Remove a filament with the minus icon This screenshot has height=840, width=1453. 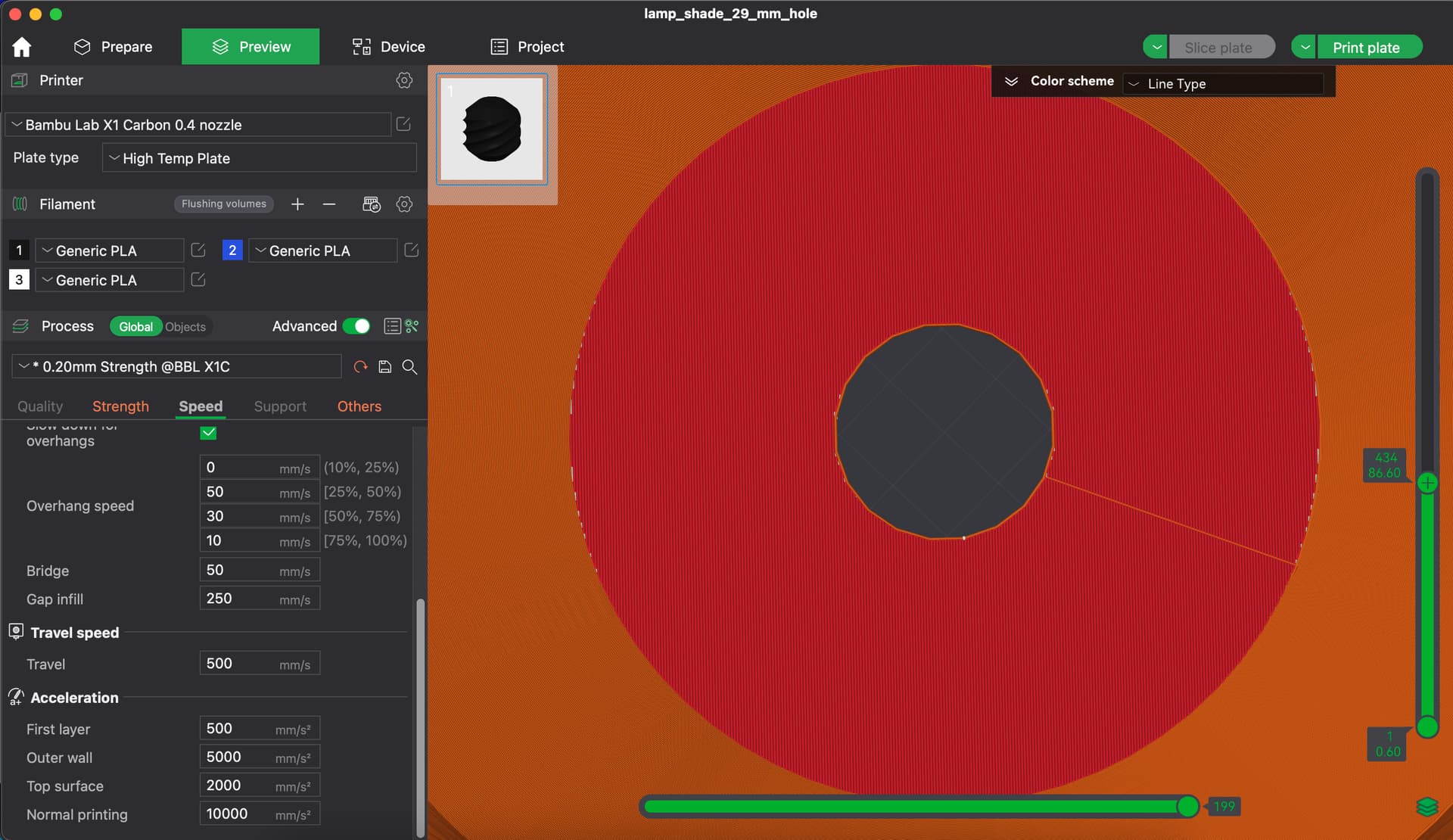coord(329,204)
